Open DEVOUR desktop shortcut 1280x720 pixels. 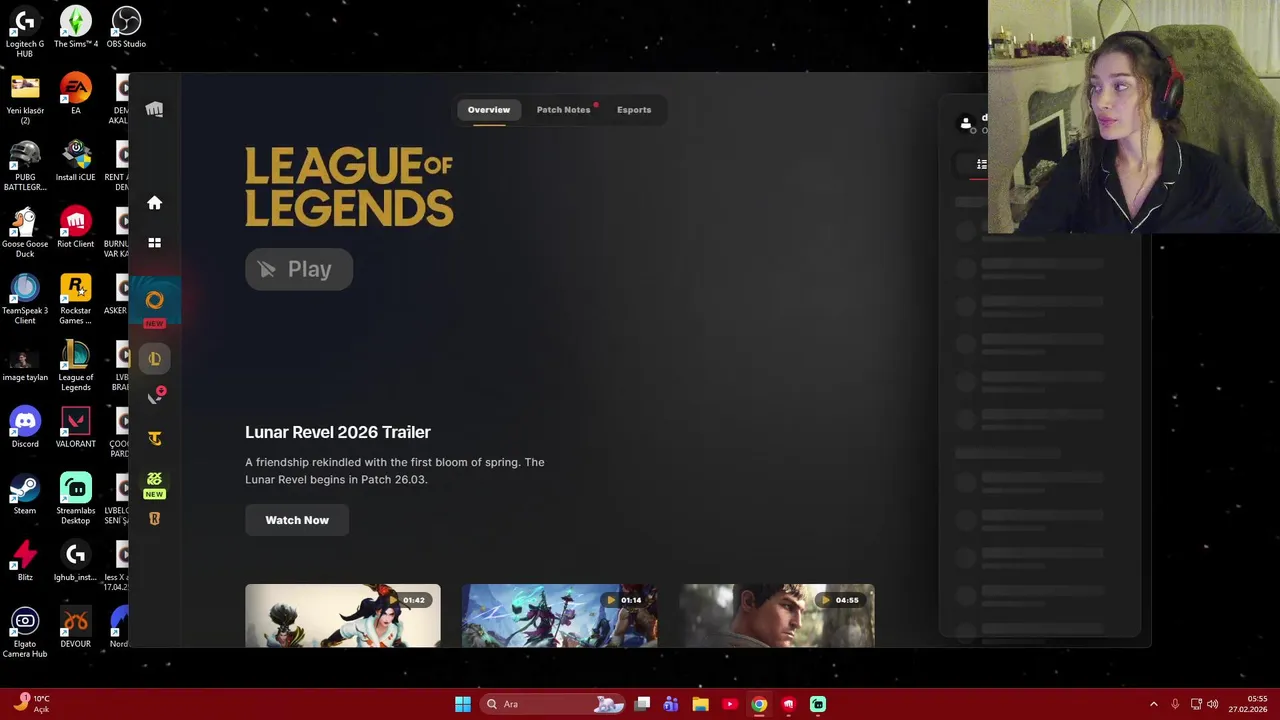click(75, 628)
